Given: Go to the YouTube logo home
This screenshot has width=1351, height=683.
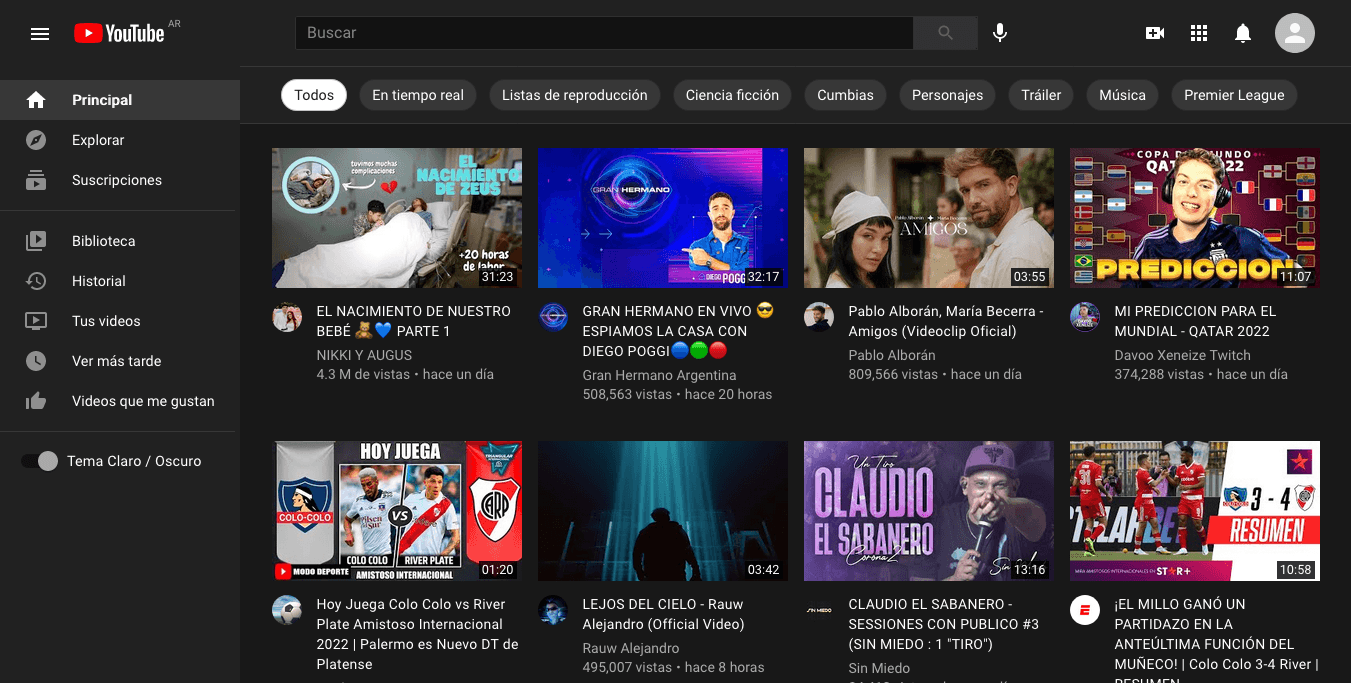Looking at the screenshot, I should [119, 34].
